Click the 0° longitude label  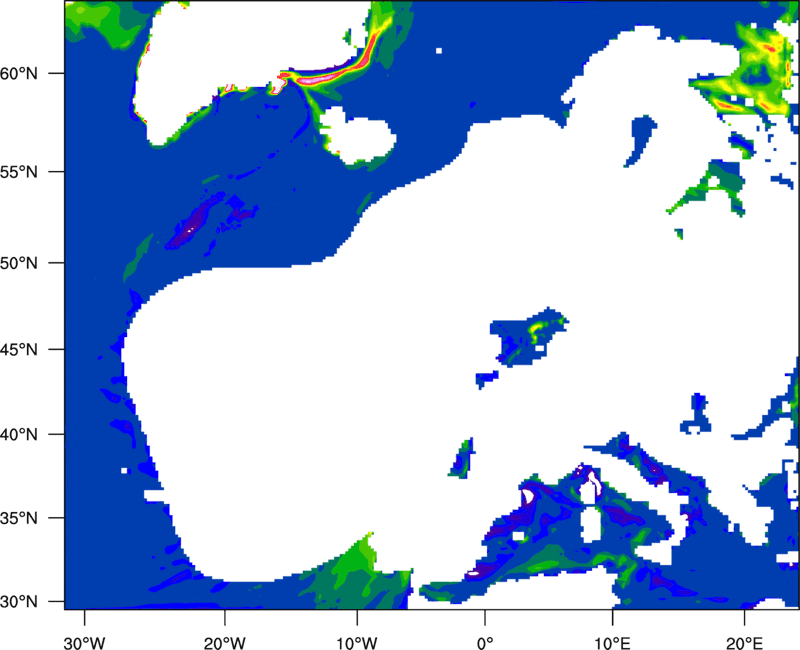point(485,642)
